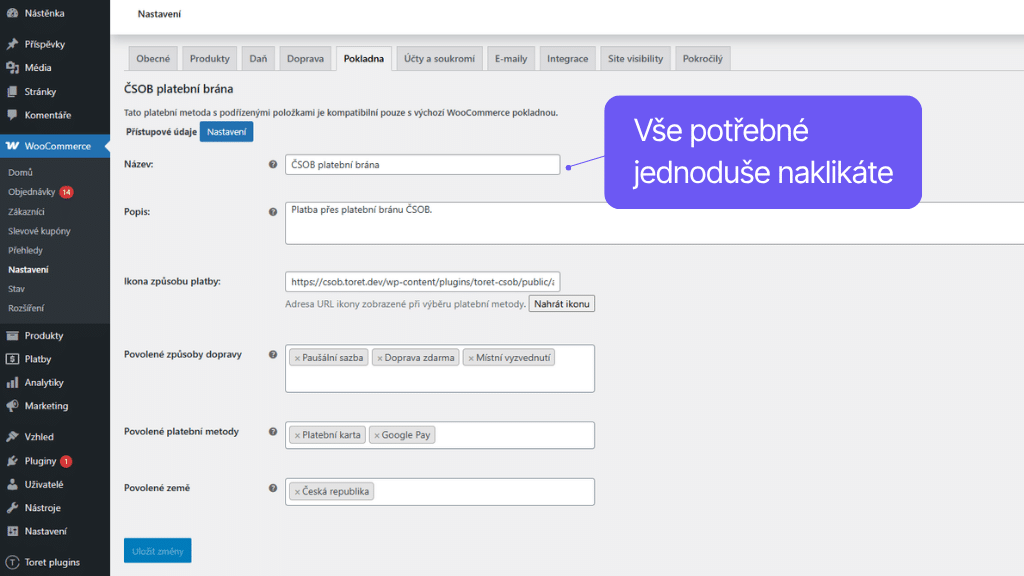The image size is (1024, 576).
Task: Open the Analytiky bar chart icon
Action: point(12,382)
